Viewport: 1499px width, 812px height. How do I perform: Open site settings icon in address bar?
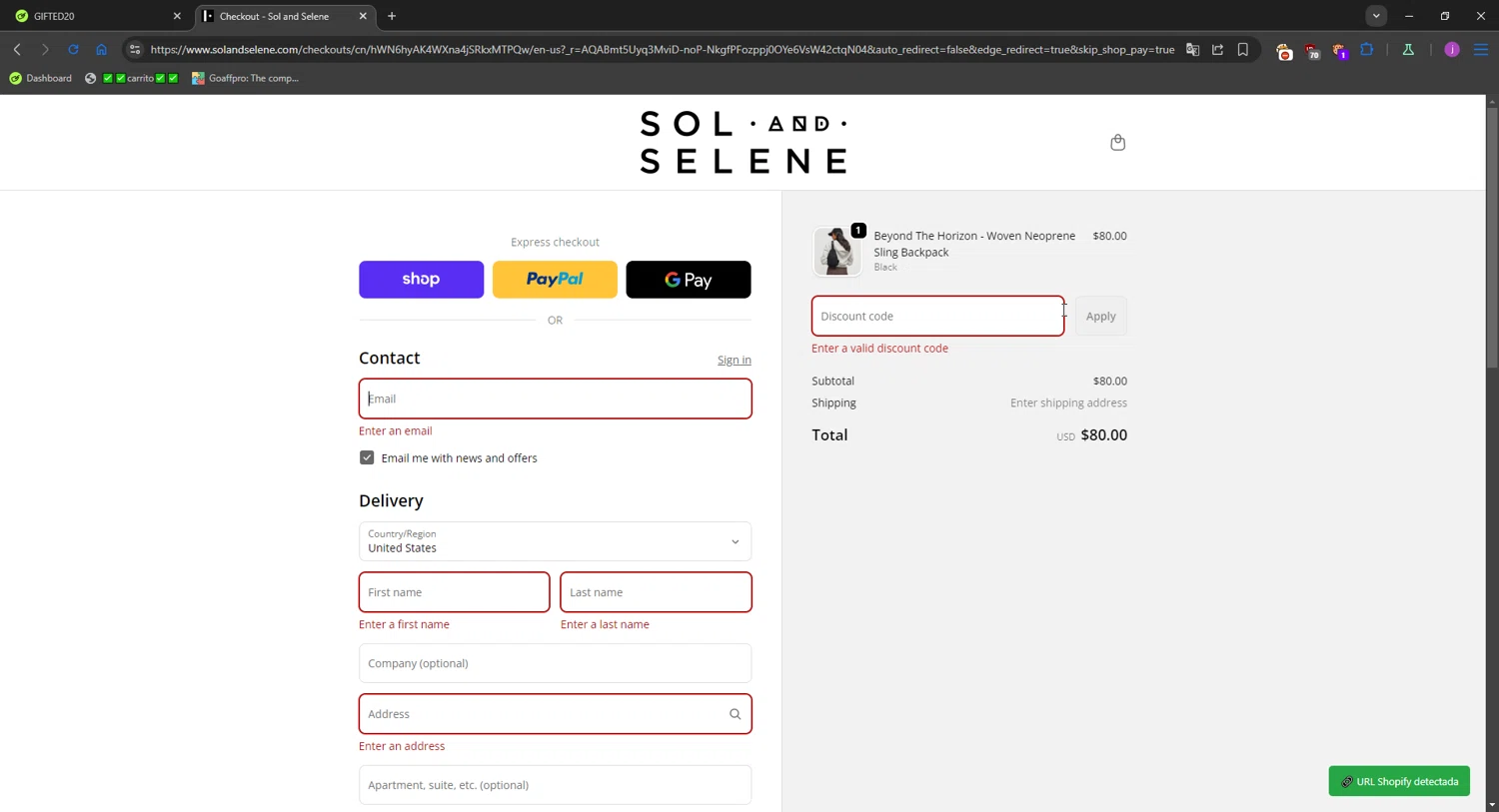135,49
